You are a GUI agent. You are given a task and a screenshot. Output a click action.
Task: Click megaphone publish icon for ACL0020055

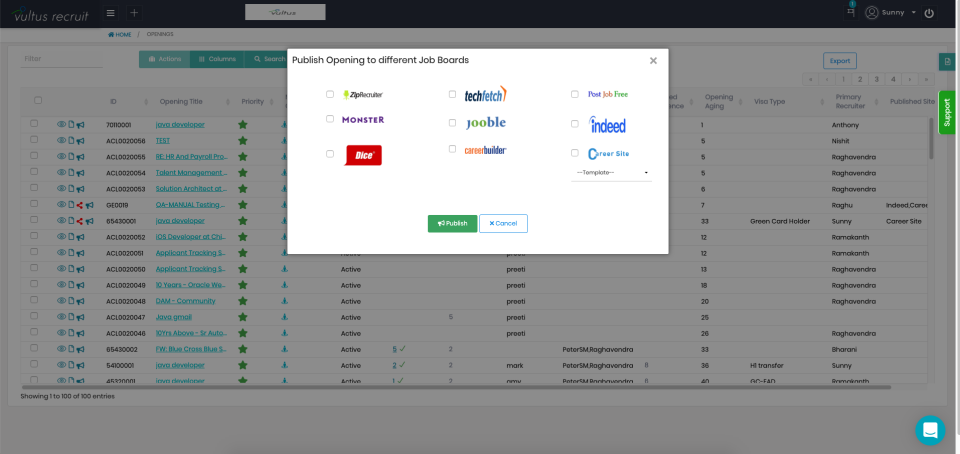click(81, 157)
